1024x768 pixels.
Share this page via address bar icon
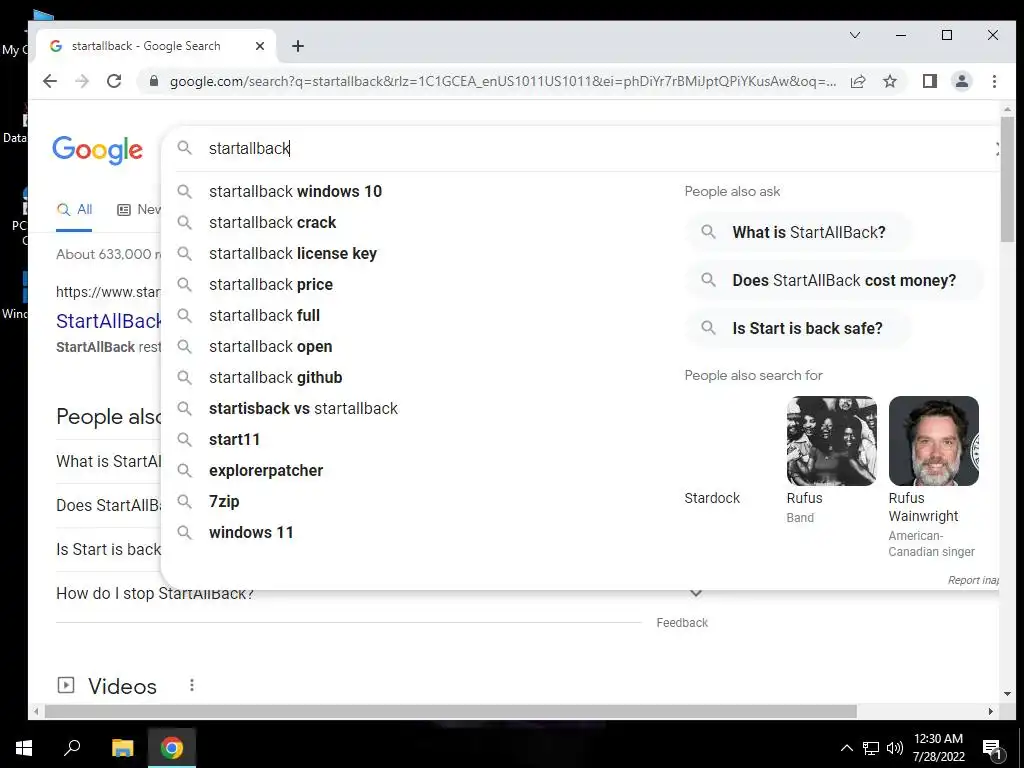[858, 81]
